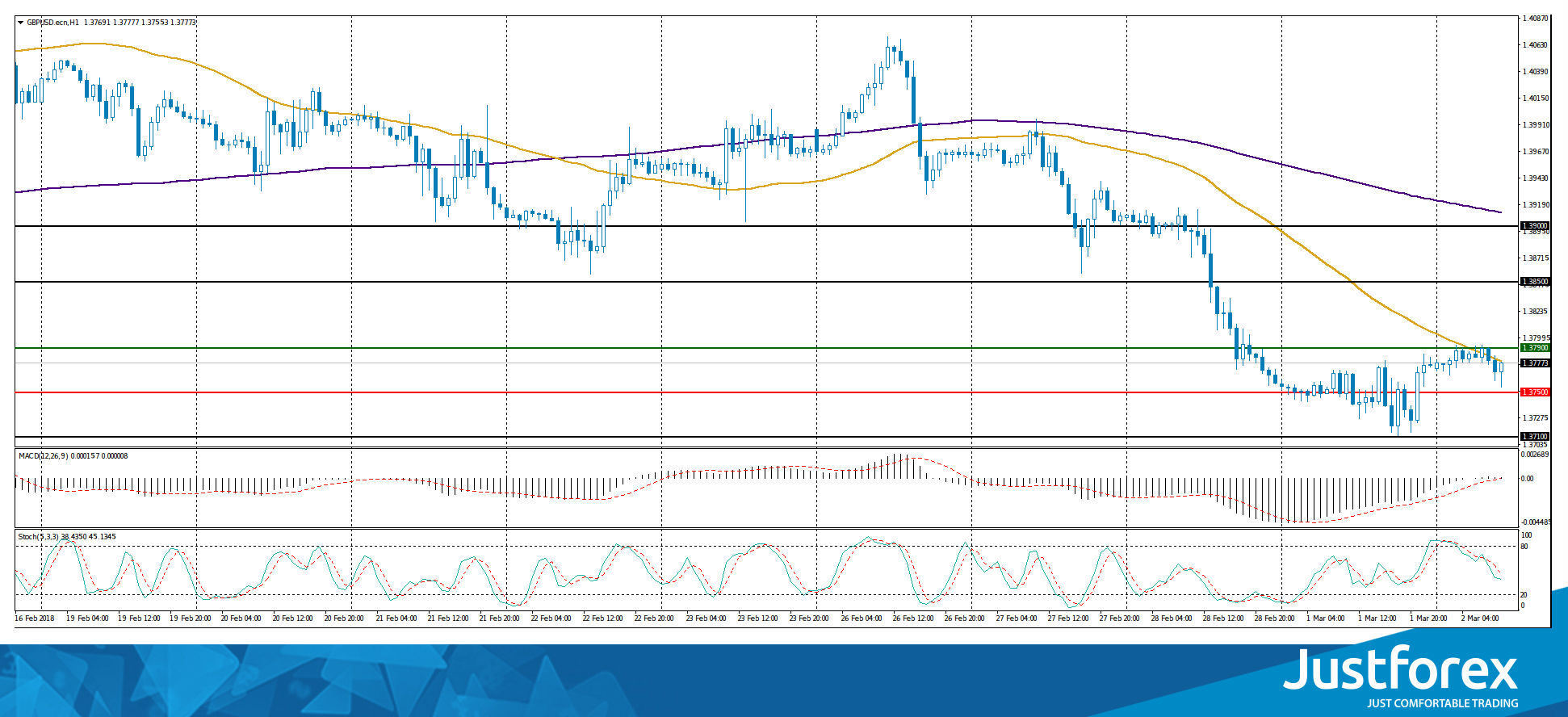The height and width of the screenshot is (717, 1568).
Task: Click the 20 Feb 12:00 time label
Action: pos(294,618)
